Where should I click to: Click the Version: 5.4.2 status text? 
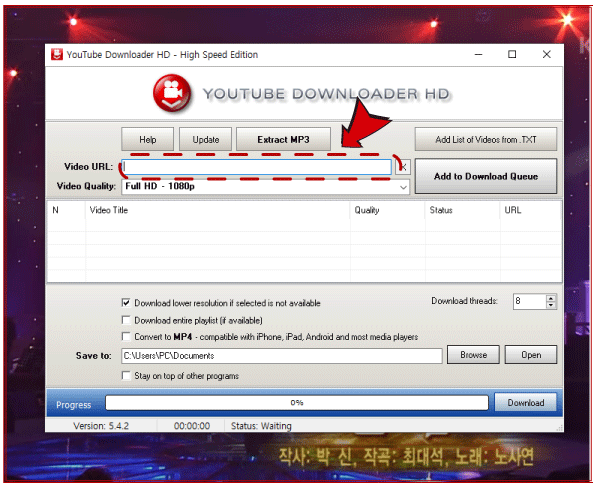tap(101, 426)
